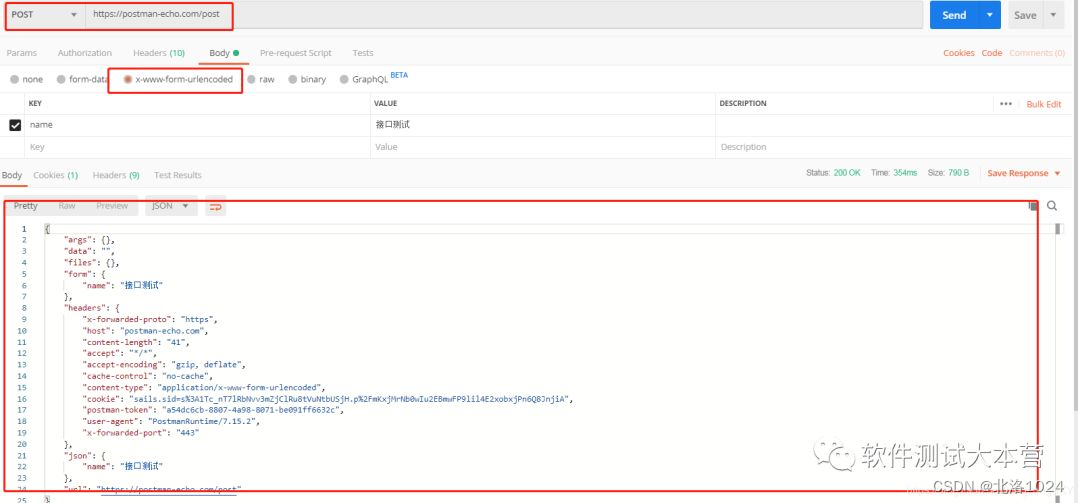Open the Comments (0) link
1080x503 pixels.
tap(1037, 53)
